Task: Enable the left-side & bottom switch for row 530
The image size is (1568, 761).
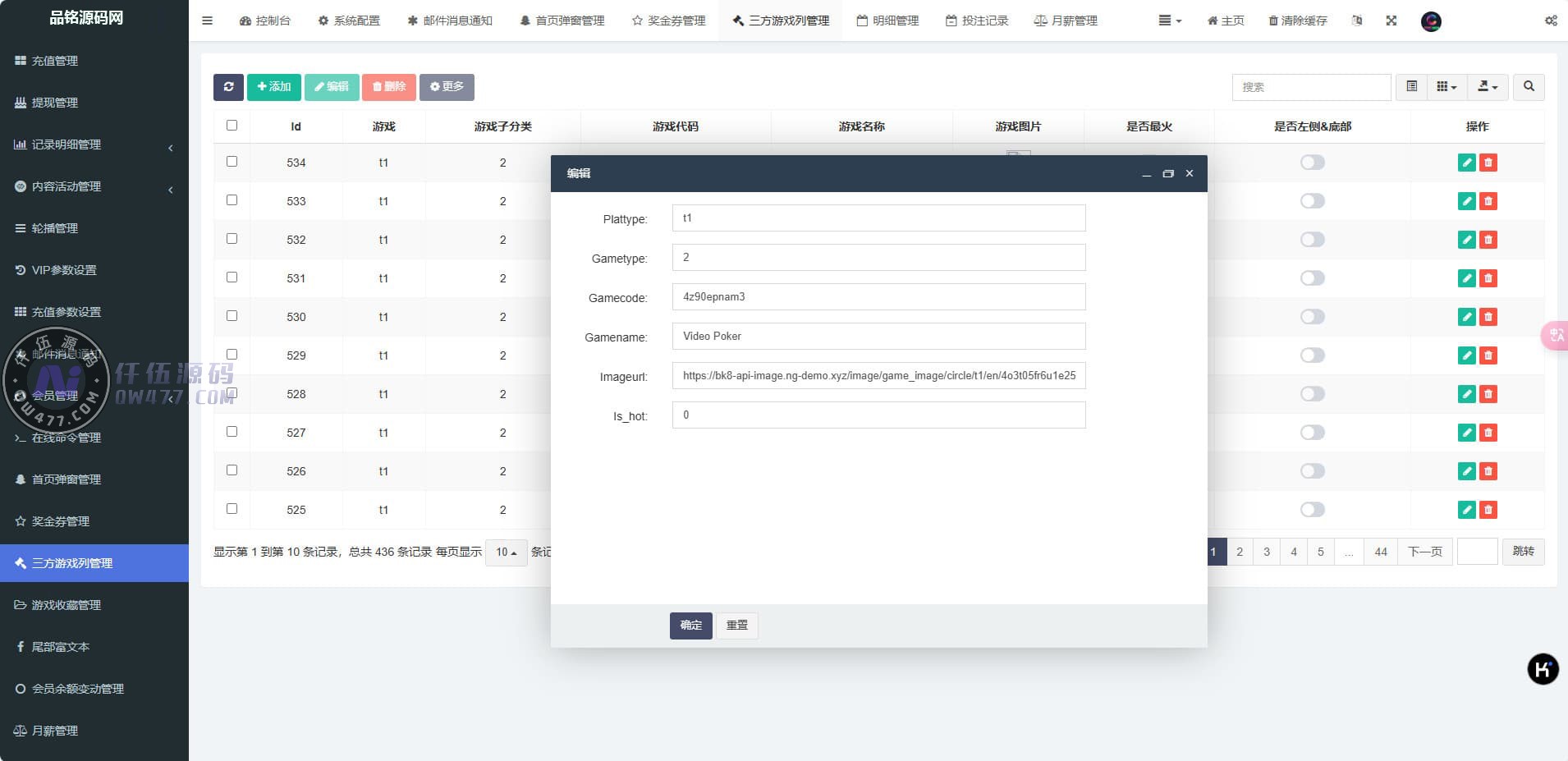Action: 1312,317
